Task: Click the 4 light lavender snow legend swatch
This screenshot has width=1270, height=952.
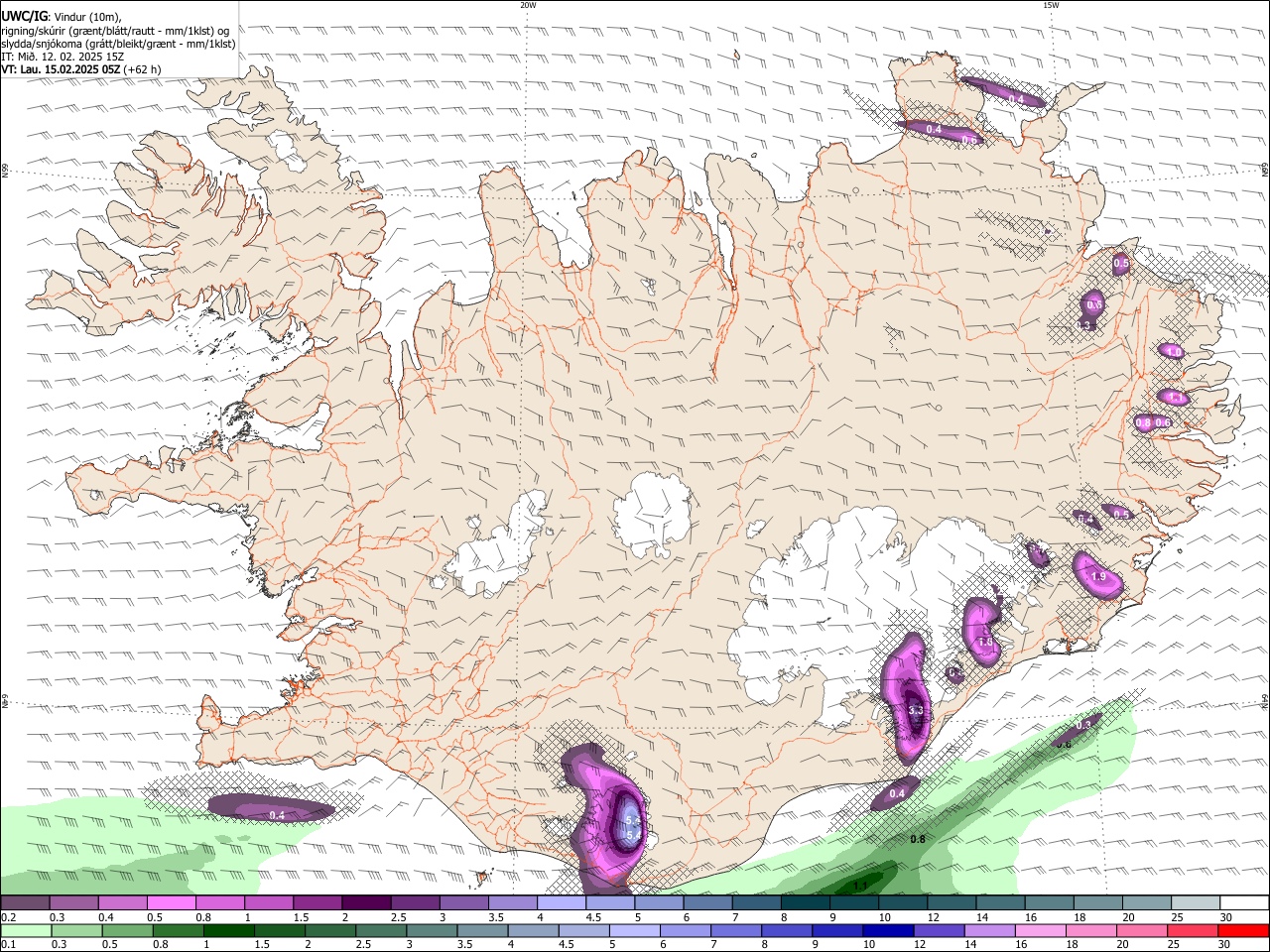Action: point(560,902)
